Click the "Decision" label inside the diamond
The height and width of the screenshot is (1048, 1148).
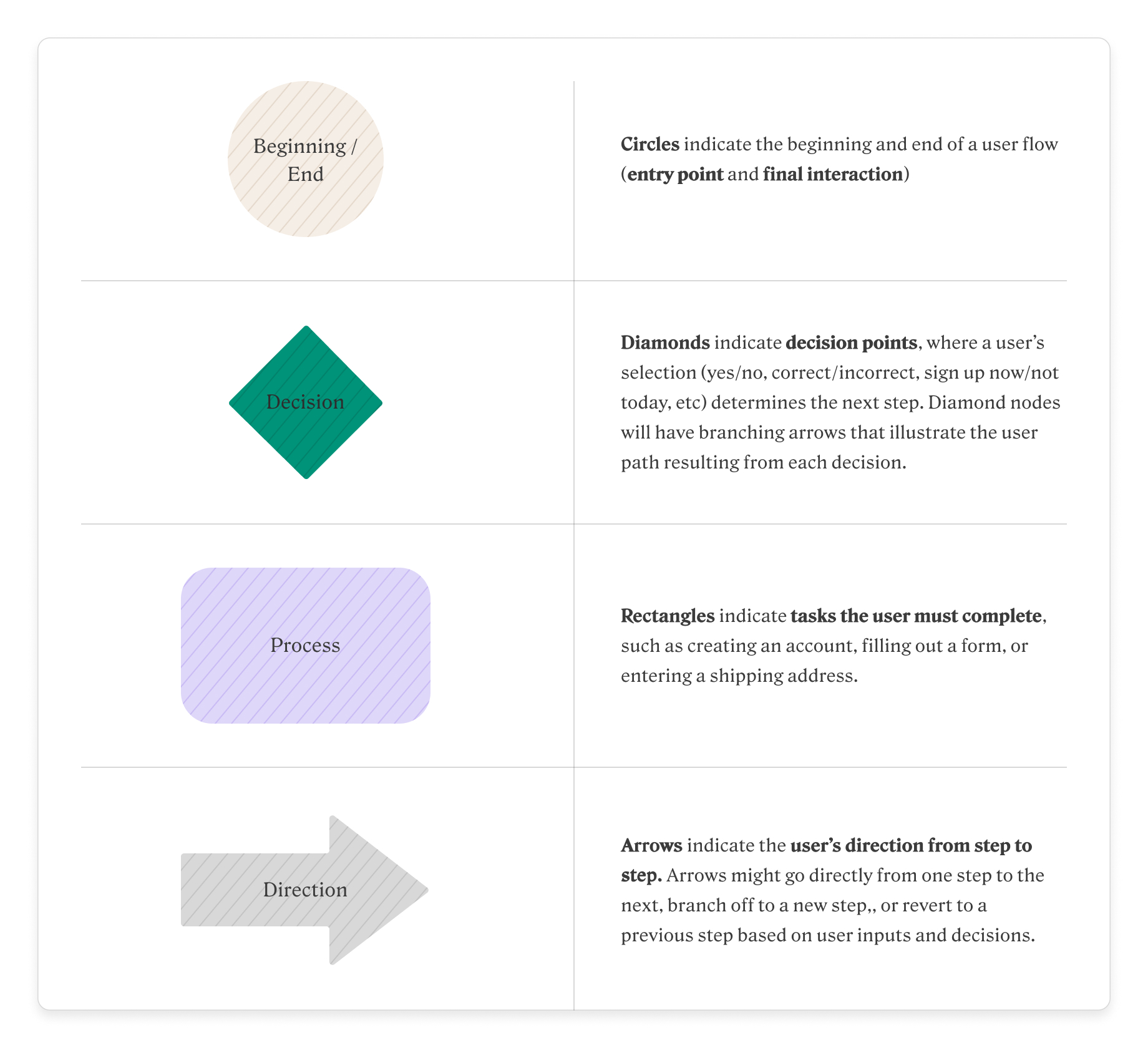305,402
